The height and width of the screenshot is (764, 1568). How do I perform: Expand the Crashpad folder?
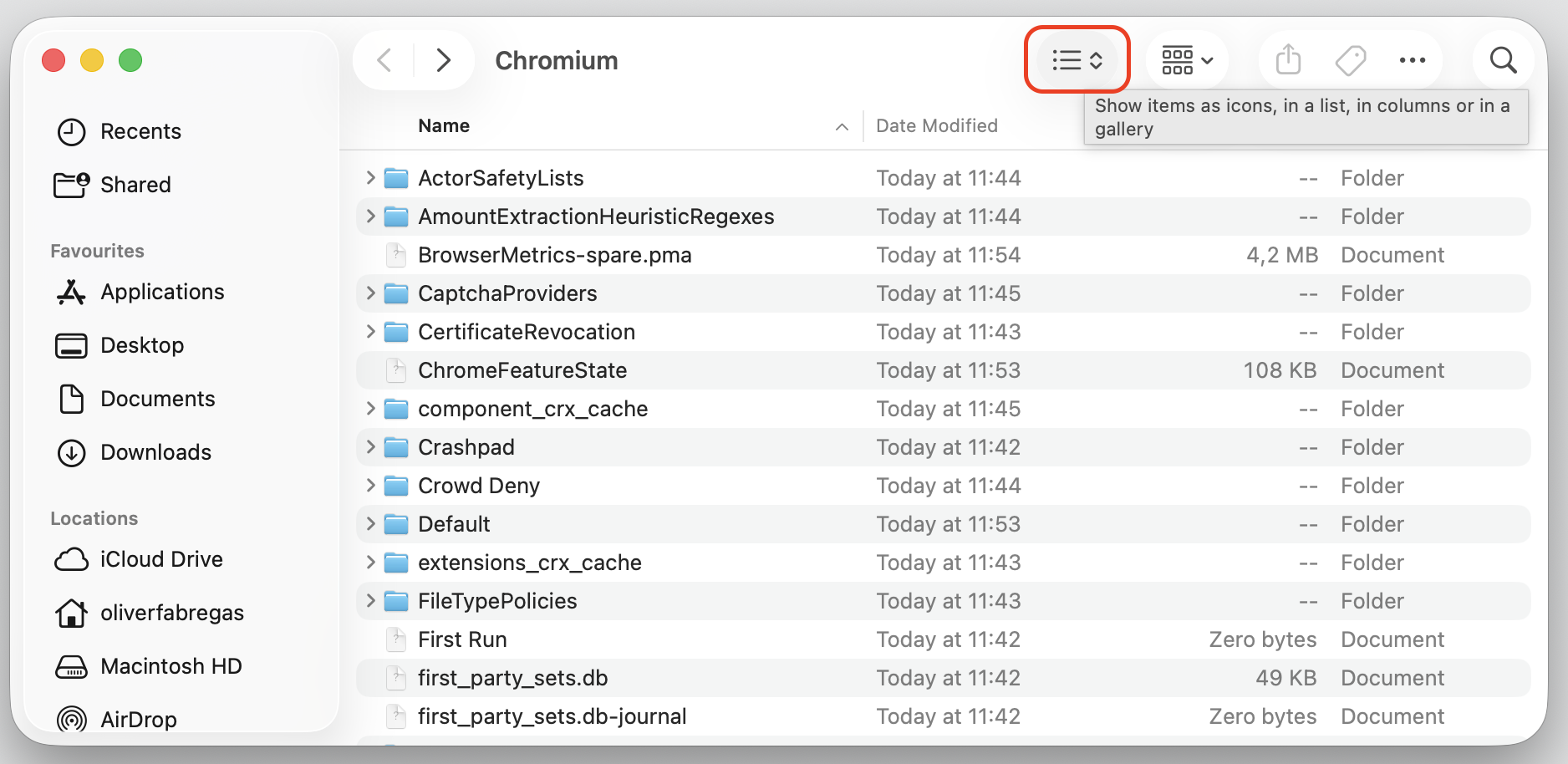370,447
